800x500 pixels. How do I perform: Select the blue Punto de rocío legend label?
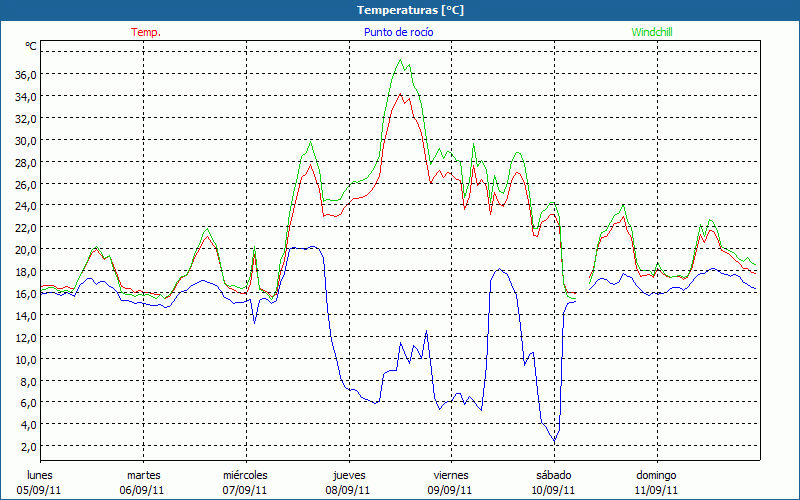(x=399, y=32)
